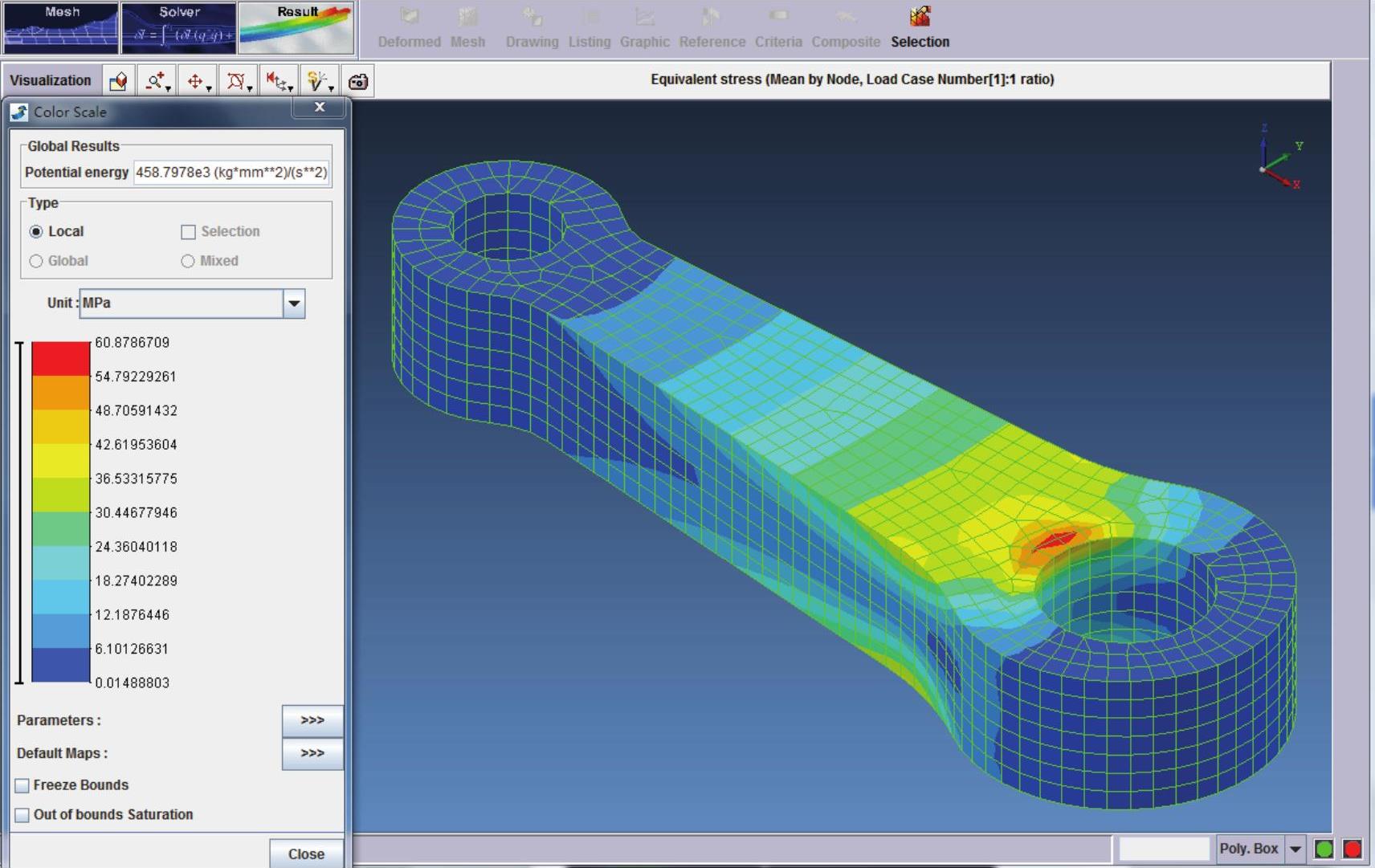Select the Global radio button

pos(36,261)
